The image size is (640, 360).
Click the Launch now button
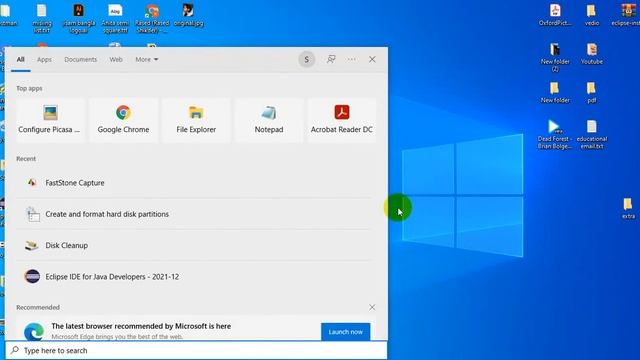pyautogui.click(x=345, y=332)
